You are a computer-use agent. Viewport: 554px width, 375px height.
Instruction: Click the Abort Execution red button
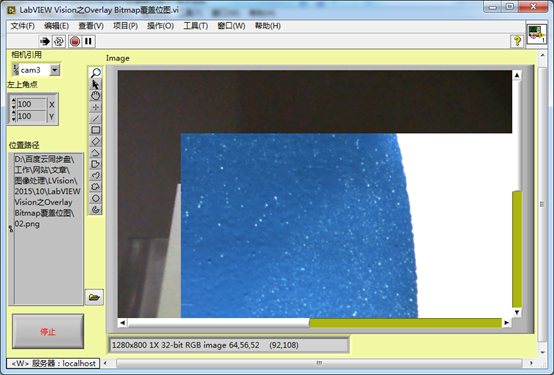(x=75, y=41)
